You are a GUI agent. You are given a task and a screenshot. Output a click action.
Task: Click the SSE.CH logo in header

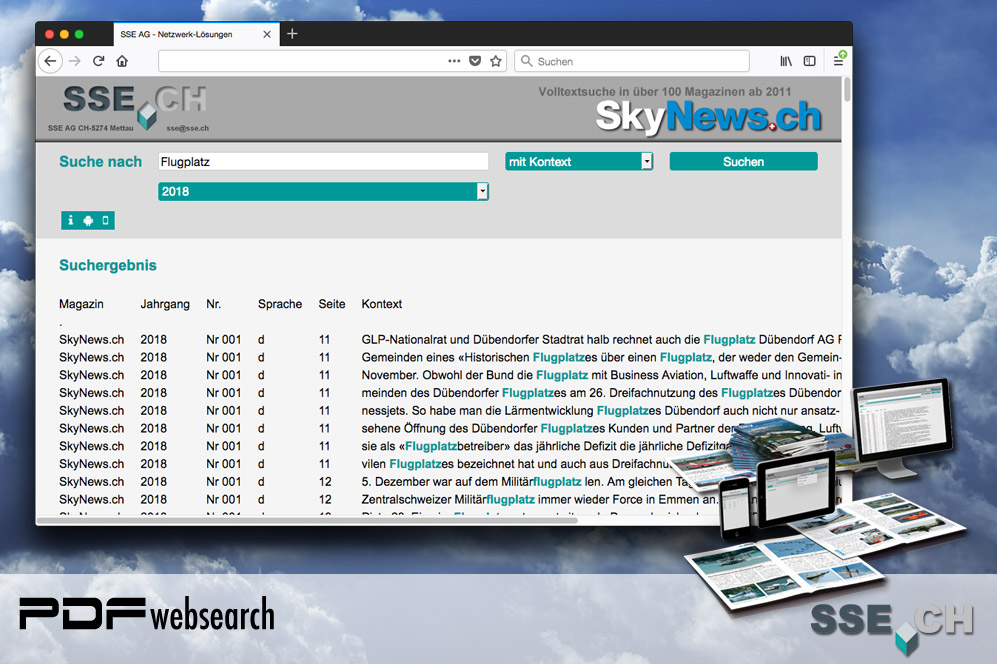[x=134, y=106]
